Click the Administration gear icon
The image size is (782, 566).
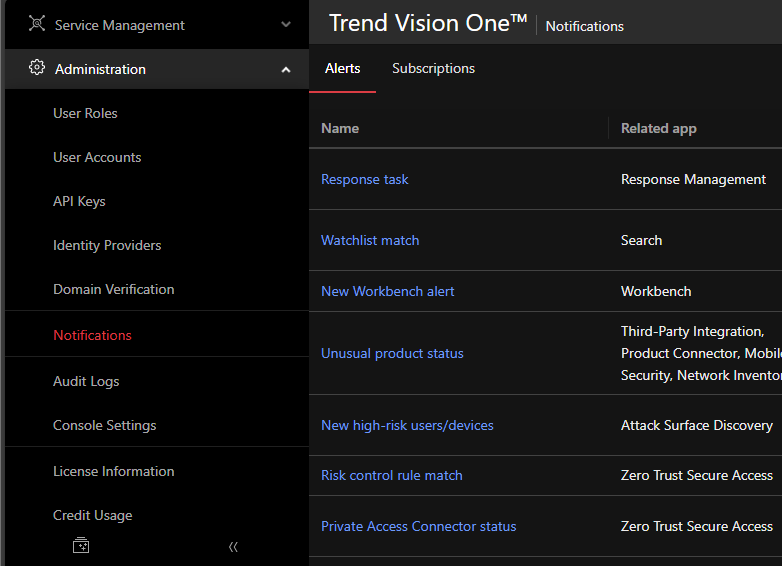(37, 68)
